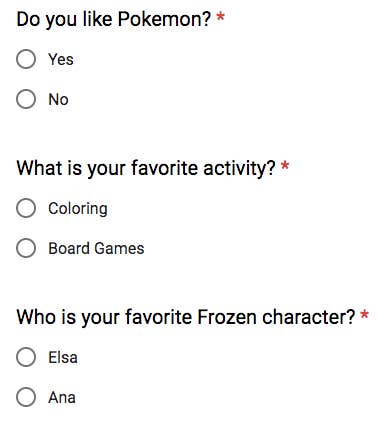The height and width of the screenshot is (421, 386).
Task: Click the red asterisk beside the Pokemon question
Action: click(220, 17)
